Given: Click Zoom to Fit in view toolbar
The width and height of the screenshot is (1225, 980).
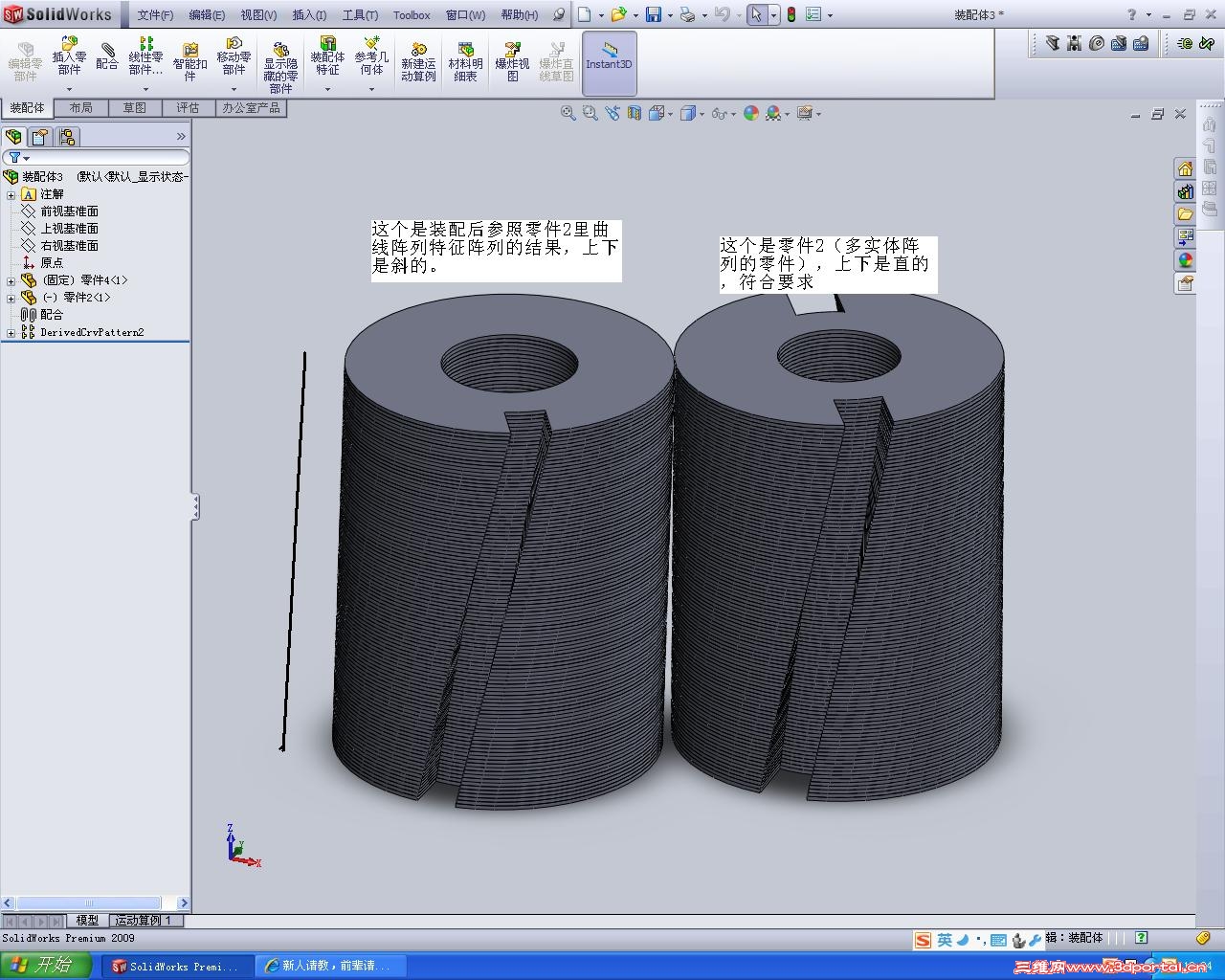Looking at the screenshot, I should pos(568,113).
